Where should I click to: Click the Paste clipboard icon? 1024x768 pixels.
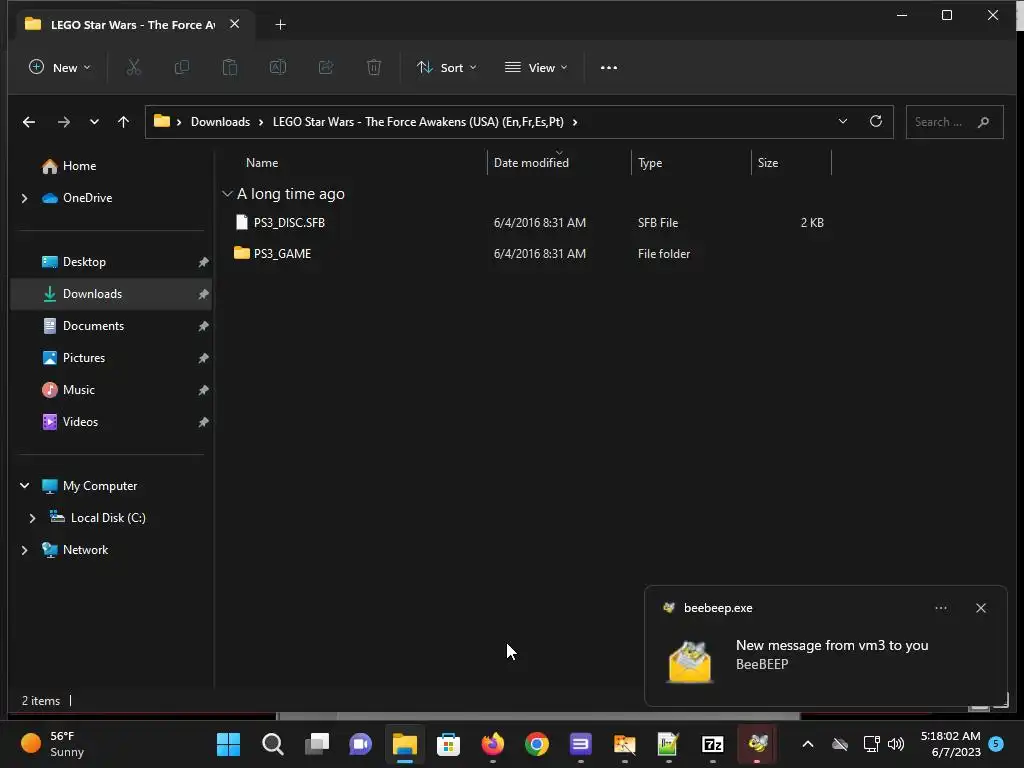(x=230, y=67)
